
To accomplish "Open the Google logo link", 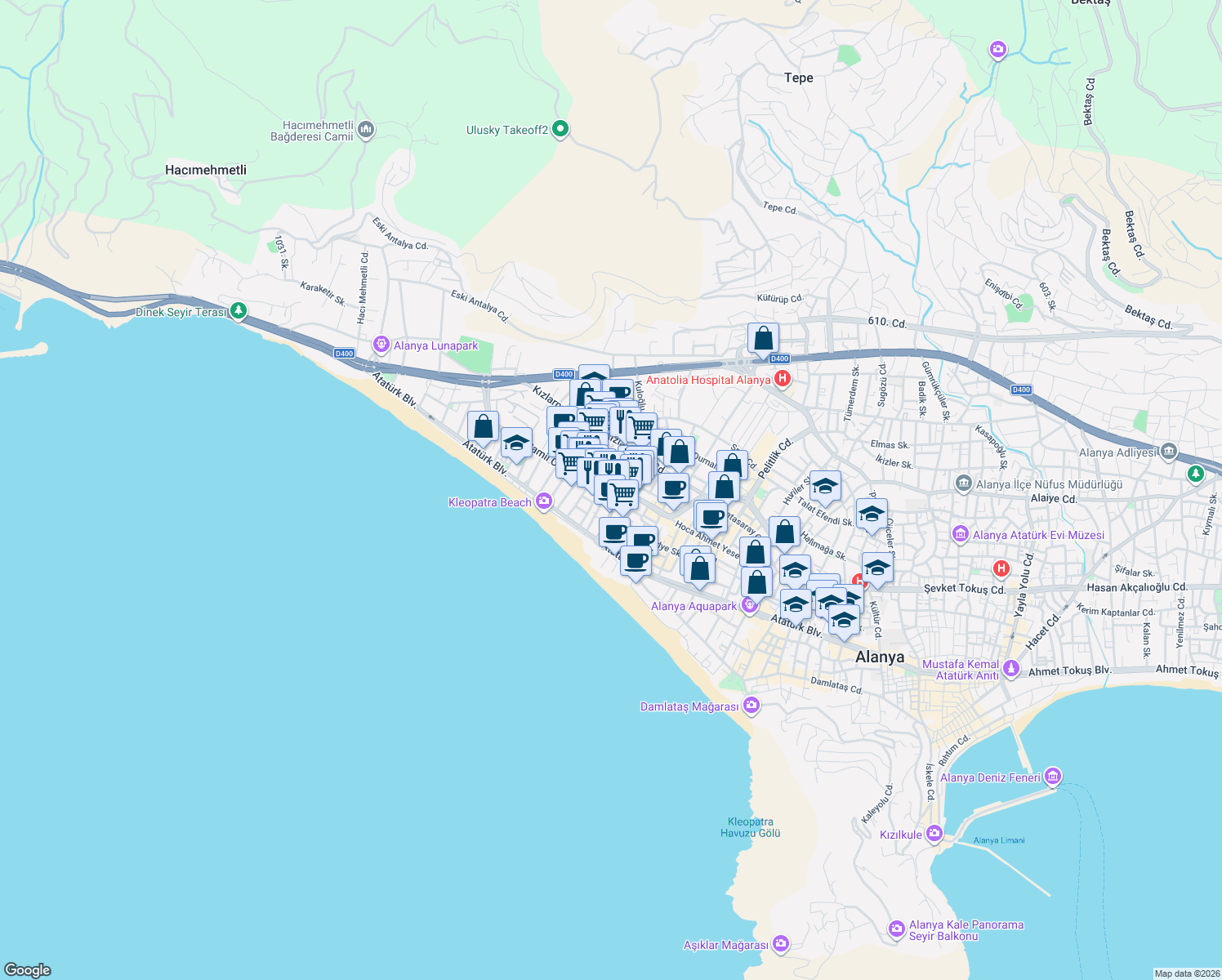I will coord(28,969).
